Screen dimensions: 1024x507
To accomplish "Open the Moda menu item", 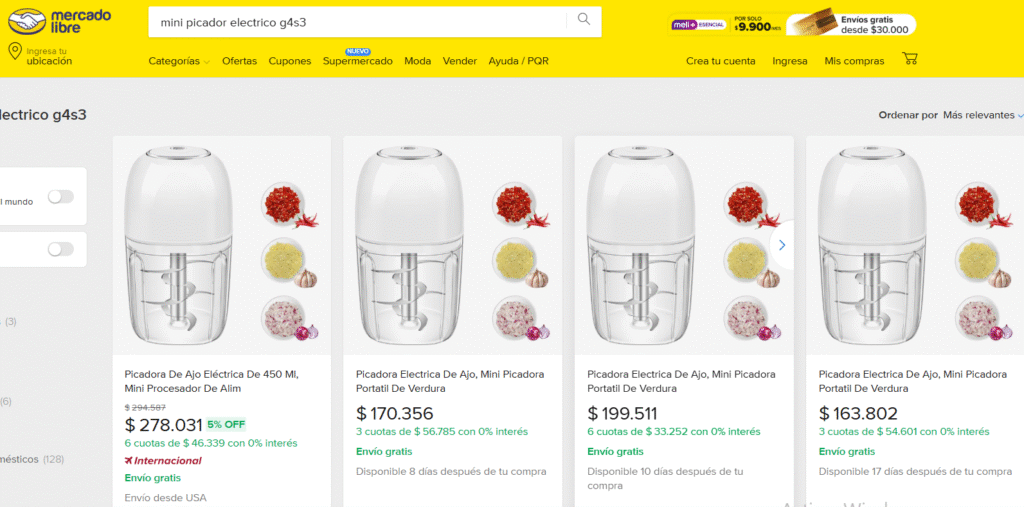I will pyautogui.click(x=417, y=61).
